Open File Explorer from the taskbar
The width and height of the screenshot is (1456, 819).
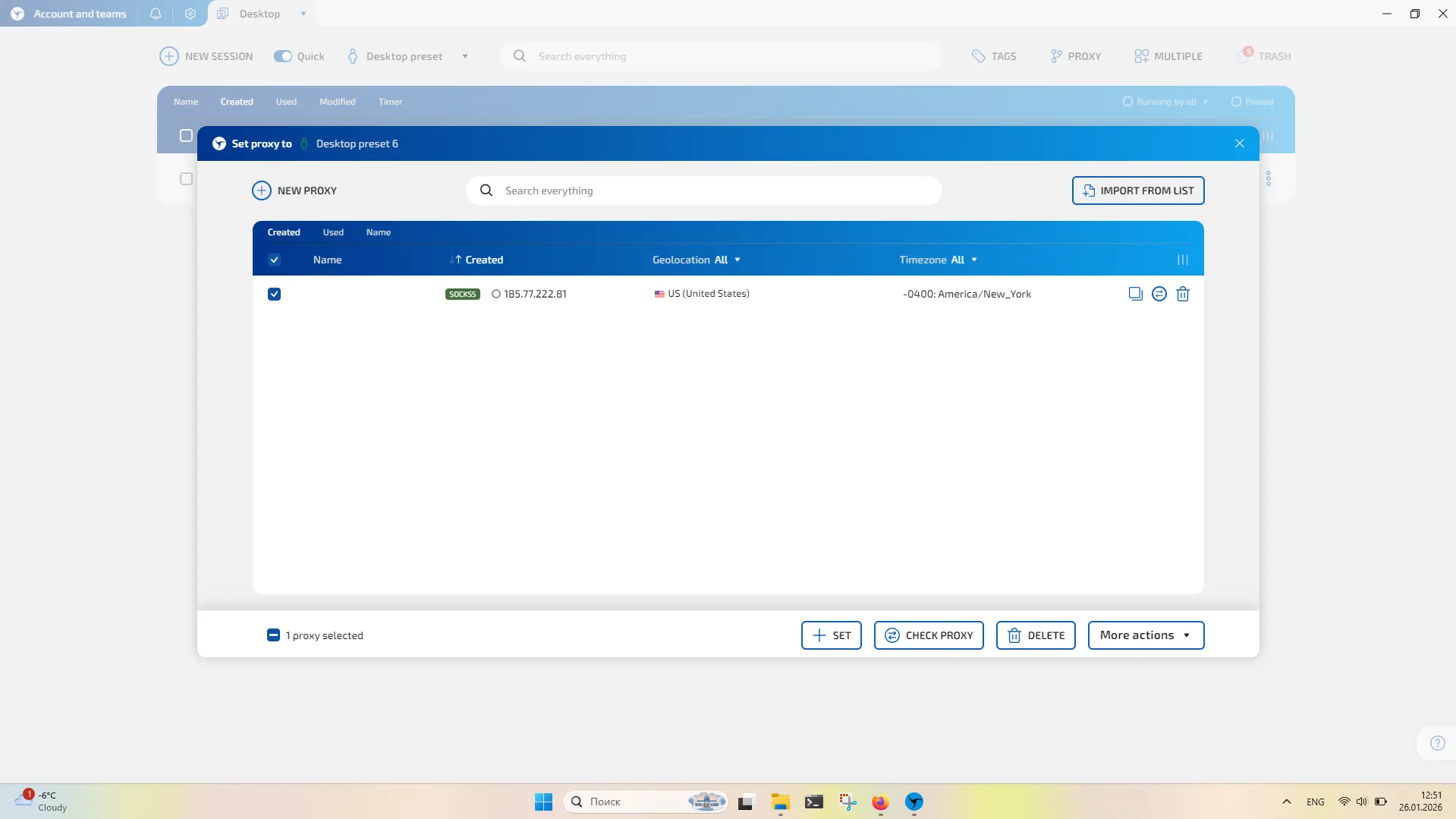[x=780, y=802]
